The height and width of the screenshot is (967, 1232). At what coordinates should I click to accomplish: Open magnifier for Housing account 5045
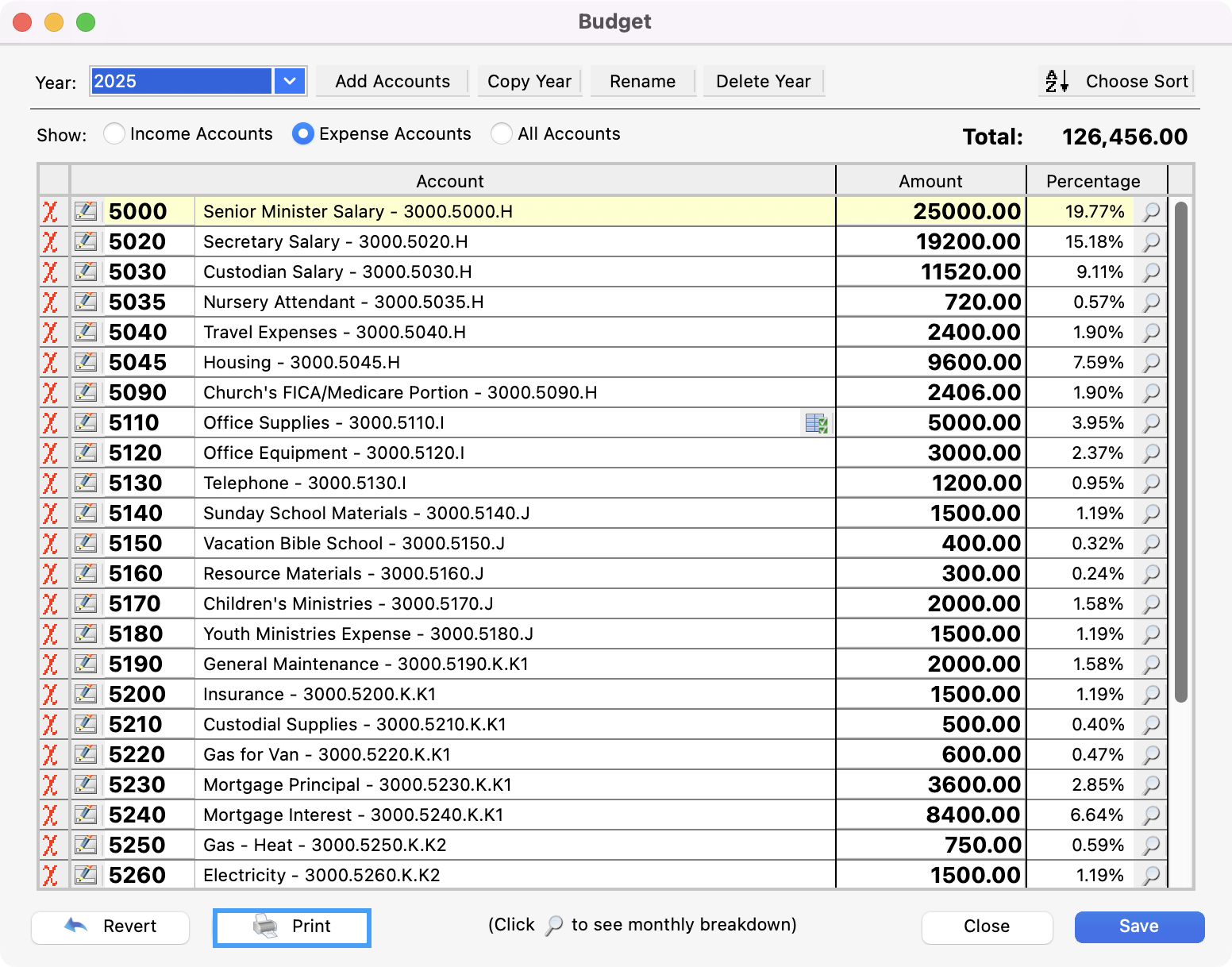pyautogui.click(x=1151, y=363)
